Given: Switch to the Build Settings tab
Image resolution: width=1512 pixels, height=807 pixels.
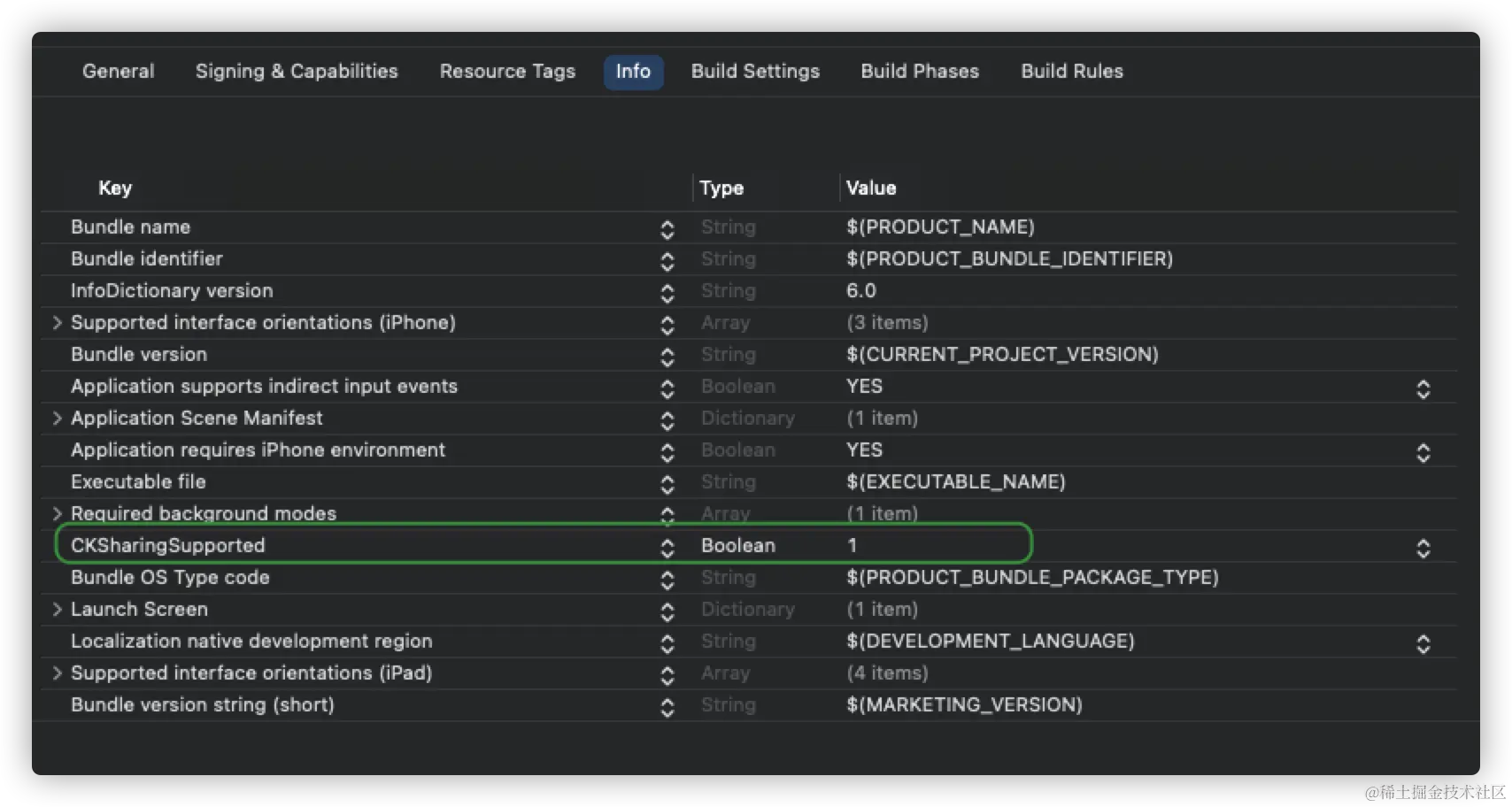Looking at the screenshot, I should coord(755,72).
